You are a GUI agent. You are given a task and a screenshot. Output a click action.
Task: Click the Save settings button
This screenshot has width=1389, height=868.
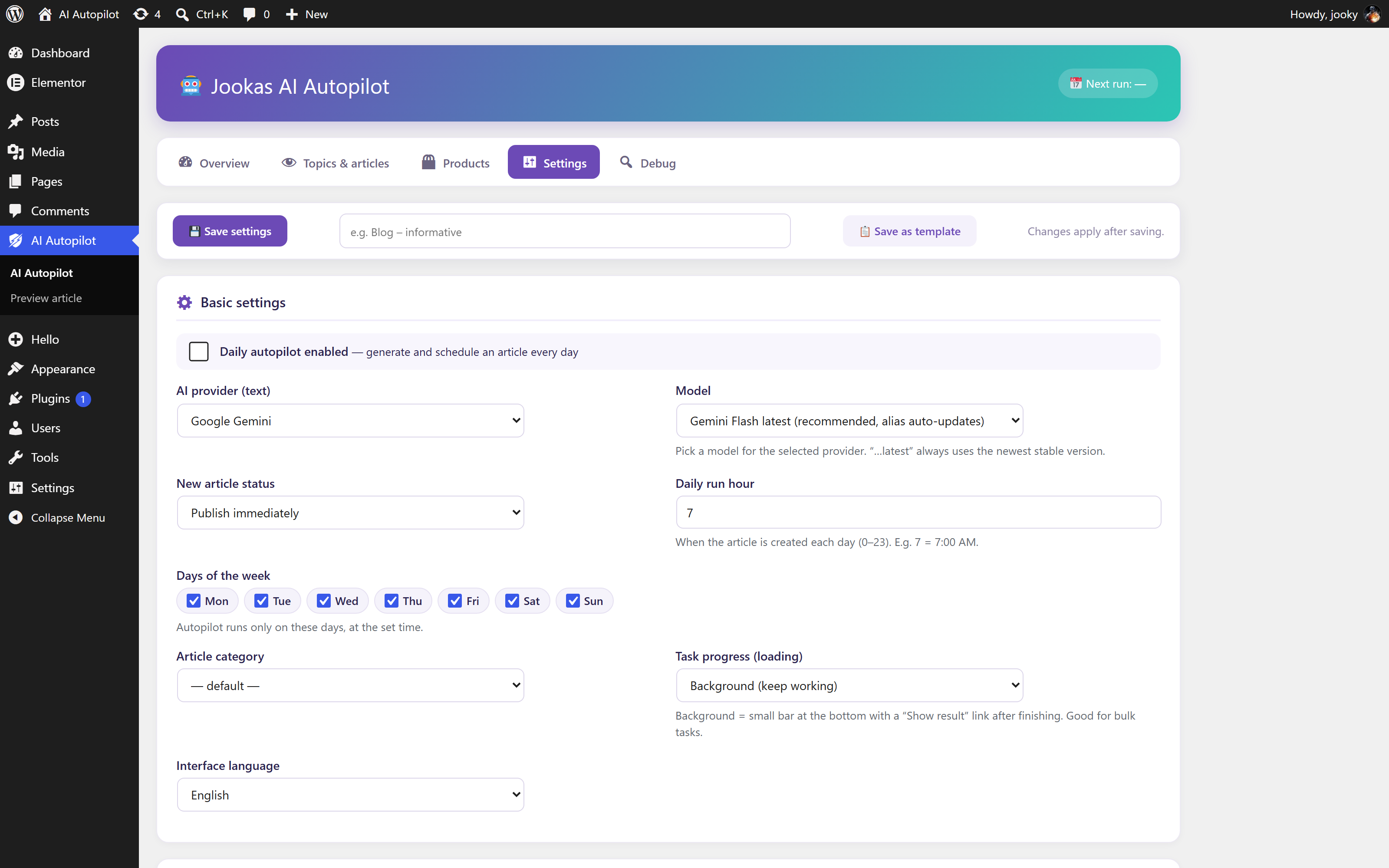[230, 231]
